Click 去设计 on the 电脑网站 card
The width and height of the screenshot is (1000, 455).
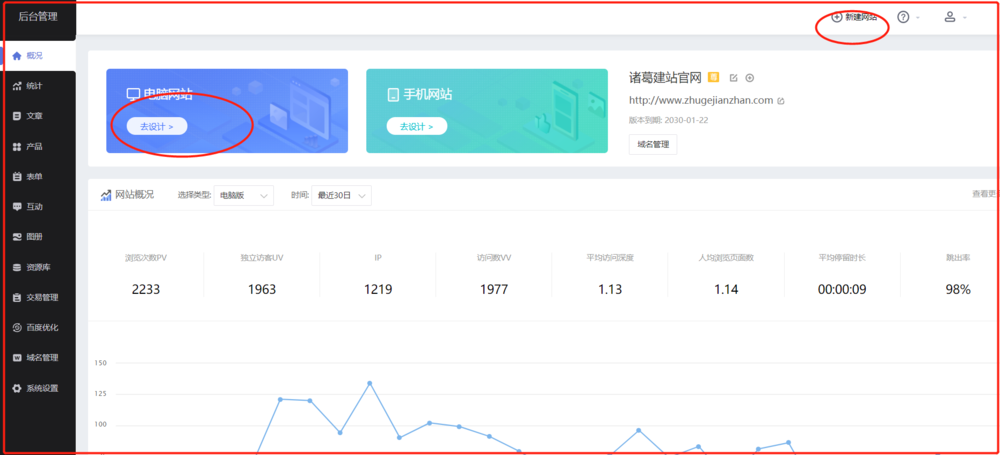pyautogui.click(x=156, y=127)
